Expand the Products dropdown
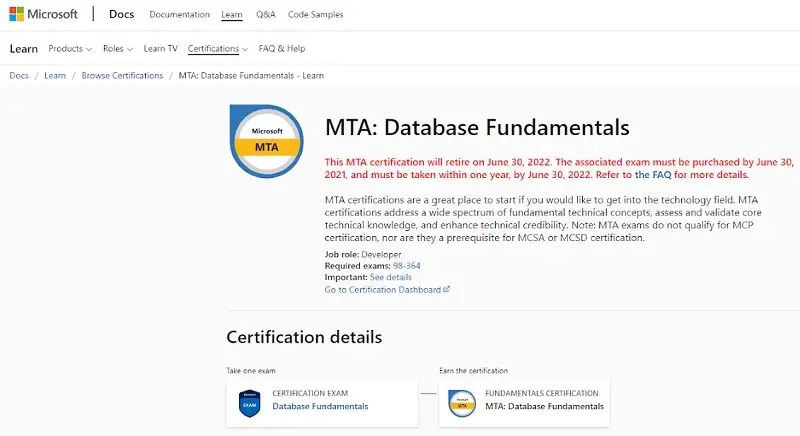Screen dimensions: 800x436 pos(70,48)
